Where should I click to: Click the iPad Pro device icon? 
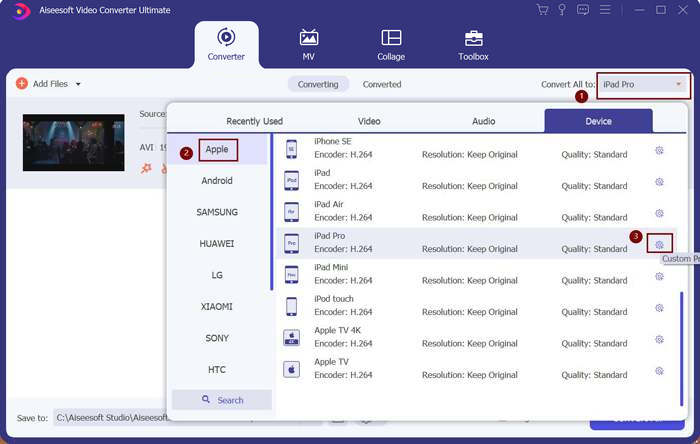[291, 244]
